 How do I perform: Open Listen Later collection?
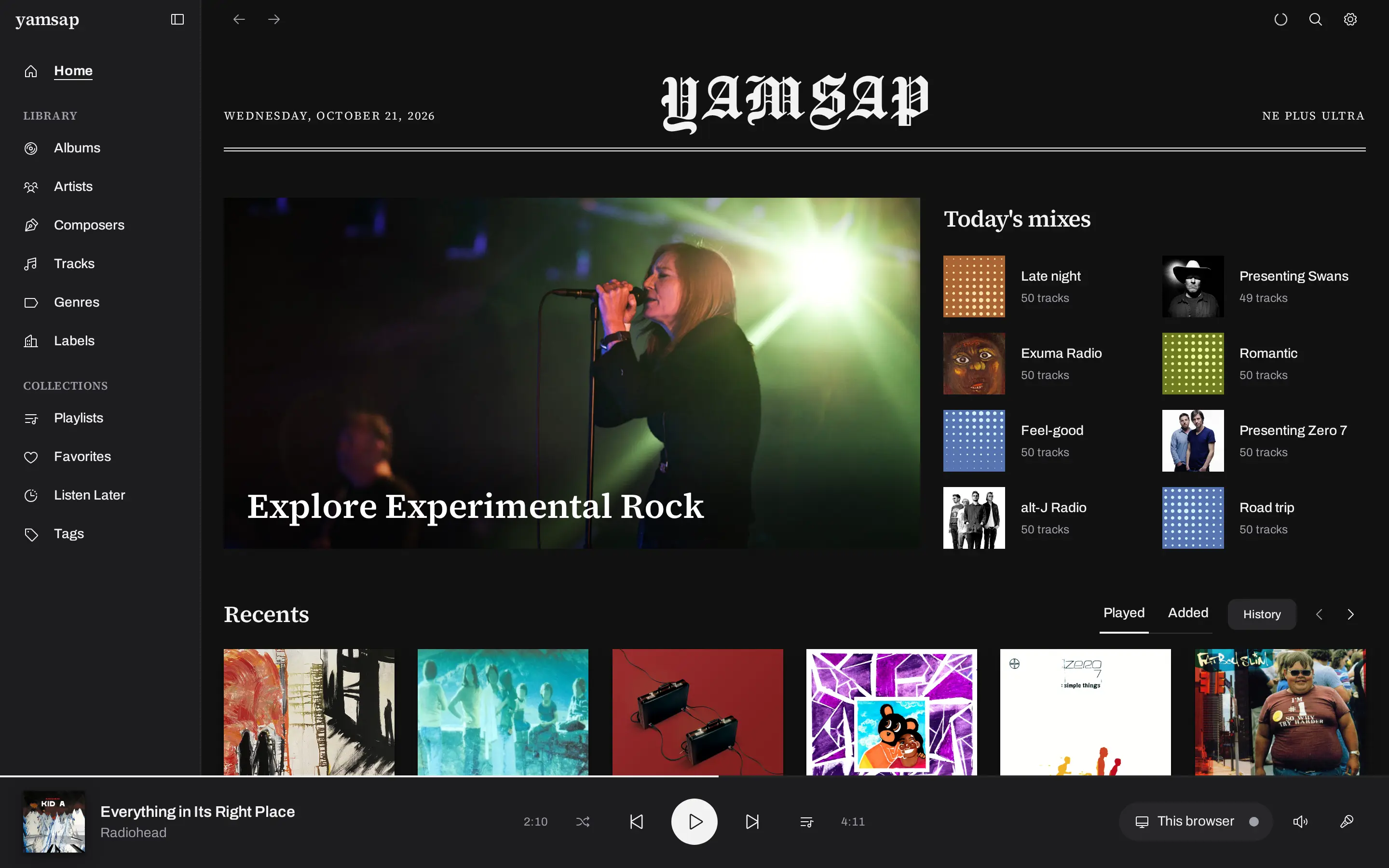[x=89, y=495]
